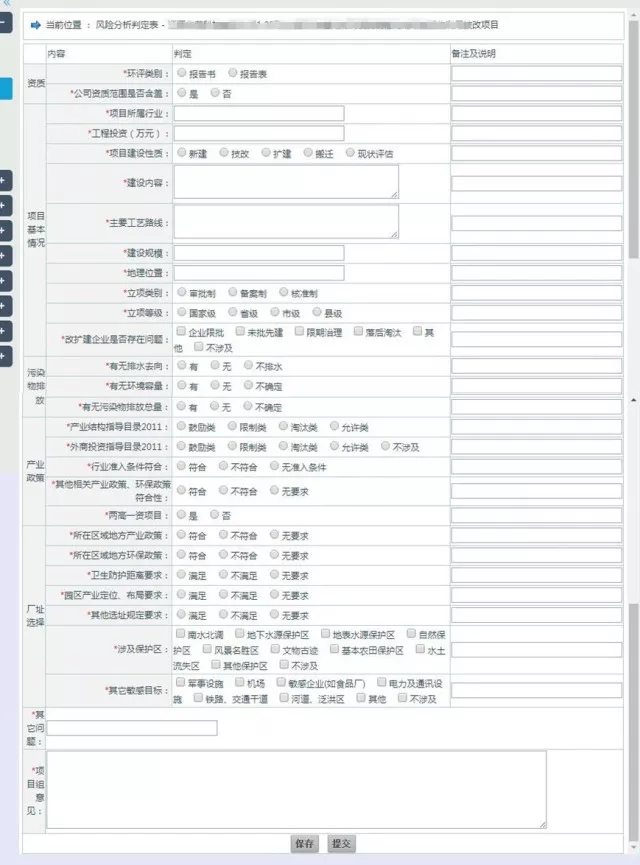Click the blue highlighted tab in left sidebar
This screenshot has height=865, width=640.
pos(5,87)
